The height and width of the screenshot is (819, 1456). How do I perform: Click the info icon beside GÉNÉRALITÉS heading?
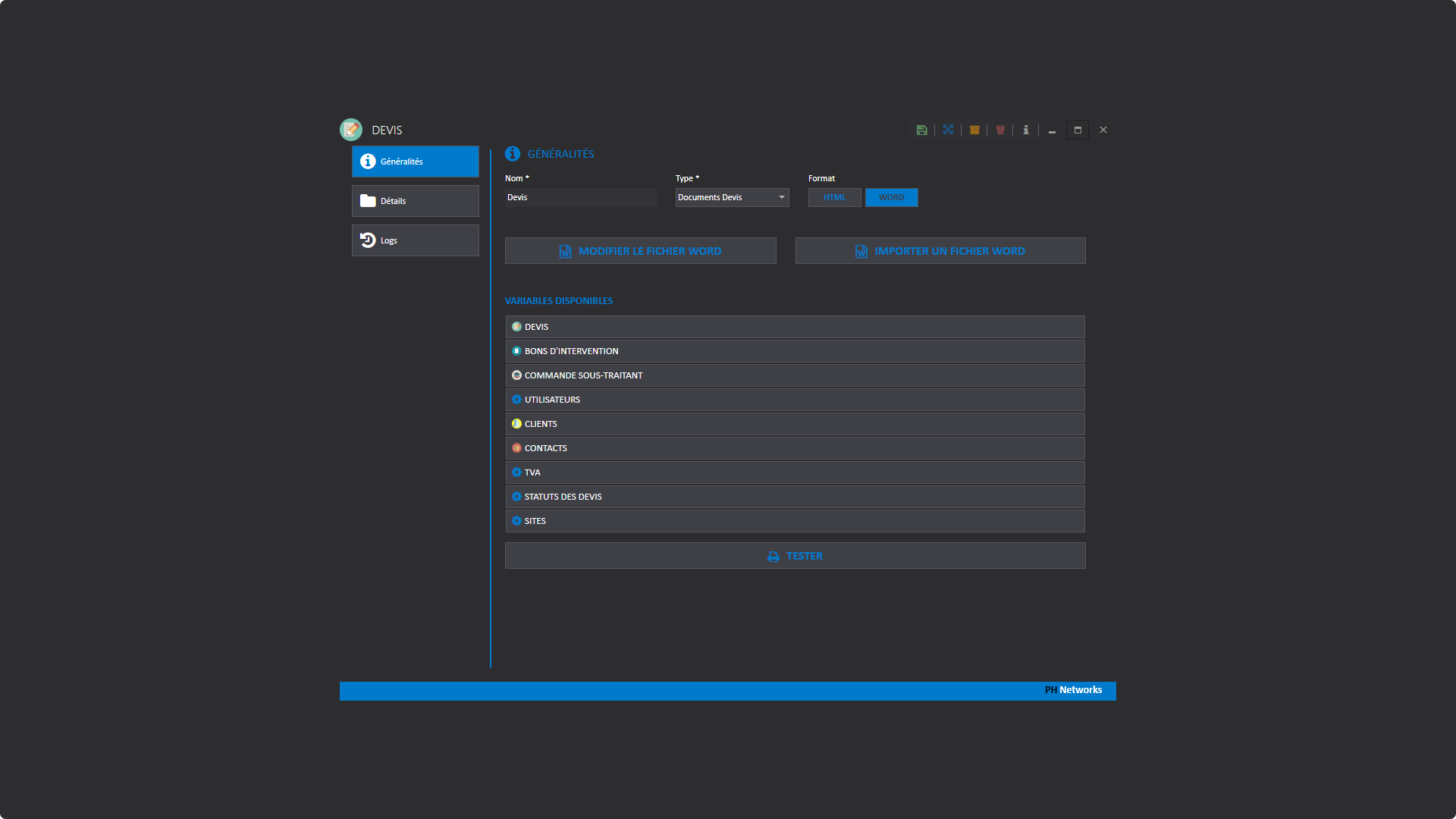coord(513,154)
